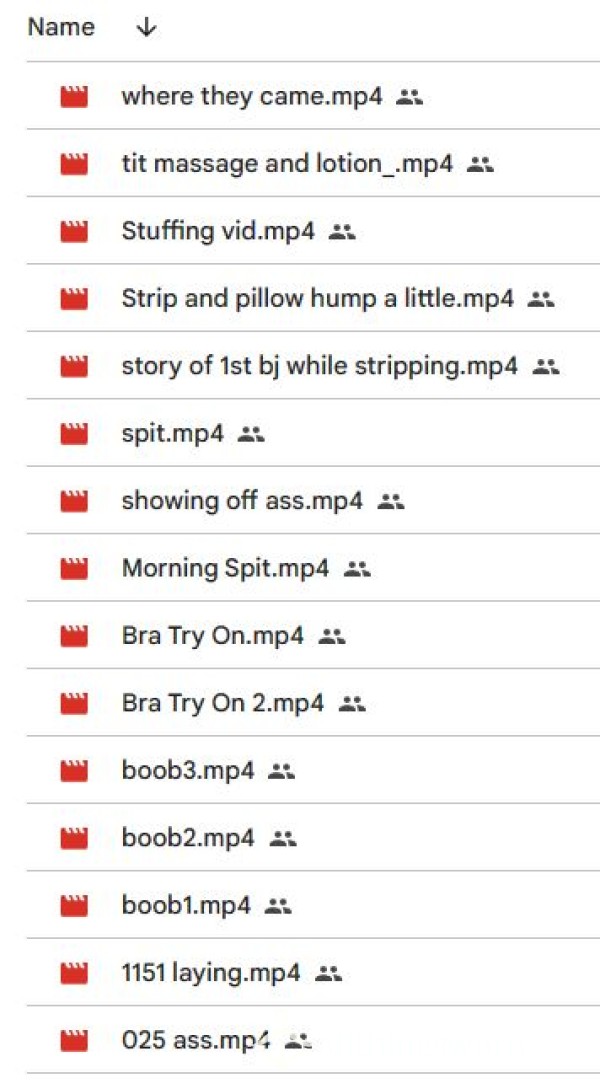Click the Stuffing vid.mp4 file name
The height and width of the screenshot is (1089, 600).
coord(217,232)
